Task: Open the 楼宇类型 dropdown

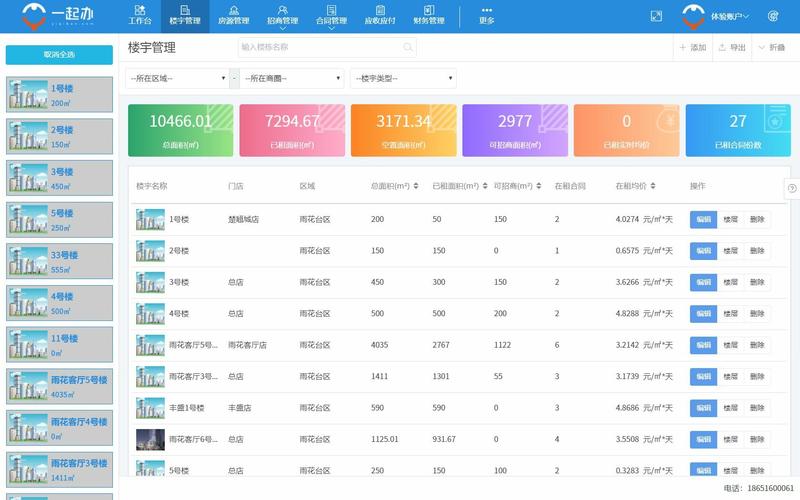Action: click(403, 78)
